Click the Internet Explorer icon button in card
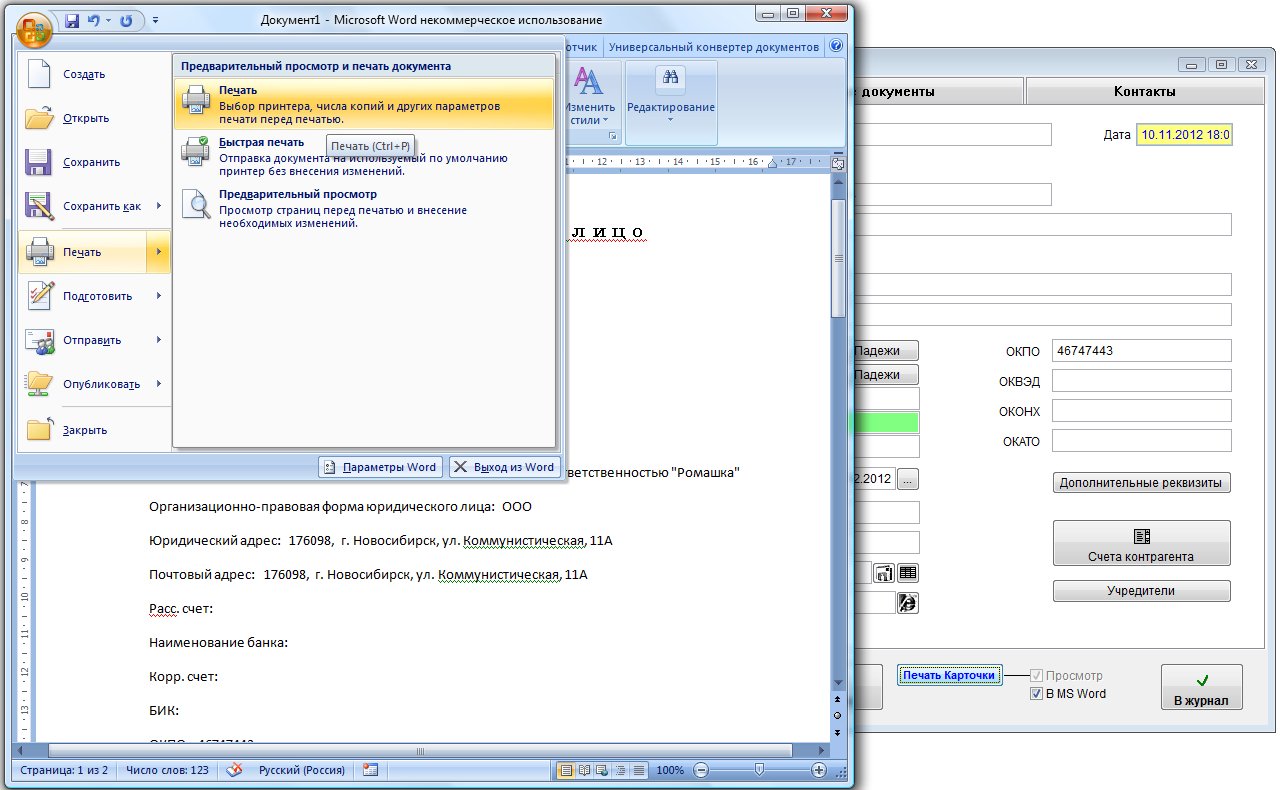 908,603
